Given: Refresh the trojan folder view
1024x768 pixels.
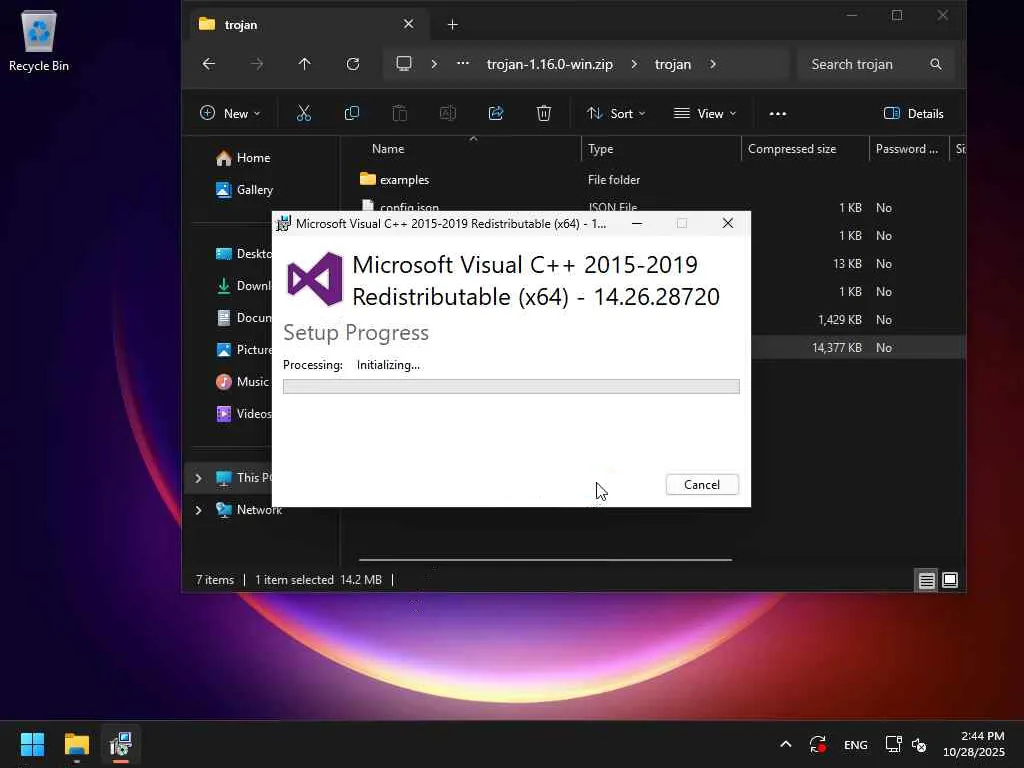Looking at the screenshot, I should [353, 64].
